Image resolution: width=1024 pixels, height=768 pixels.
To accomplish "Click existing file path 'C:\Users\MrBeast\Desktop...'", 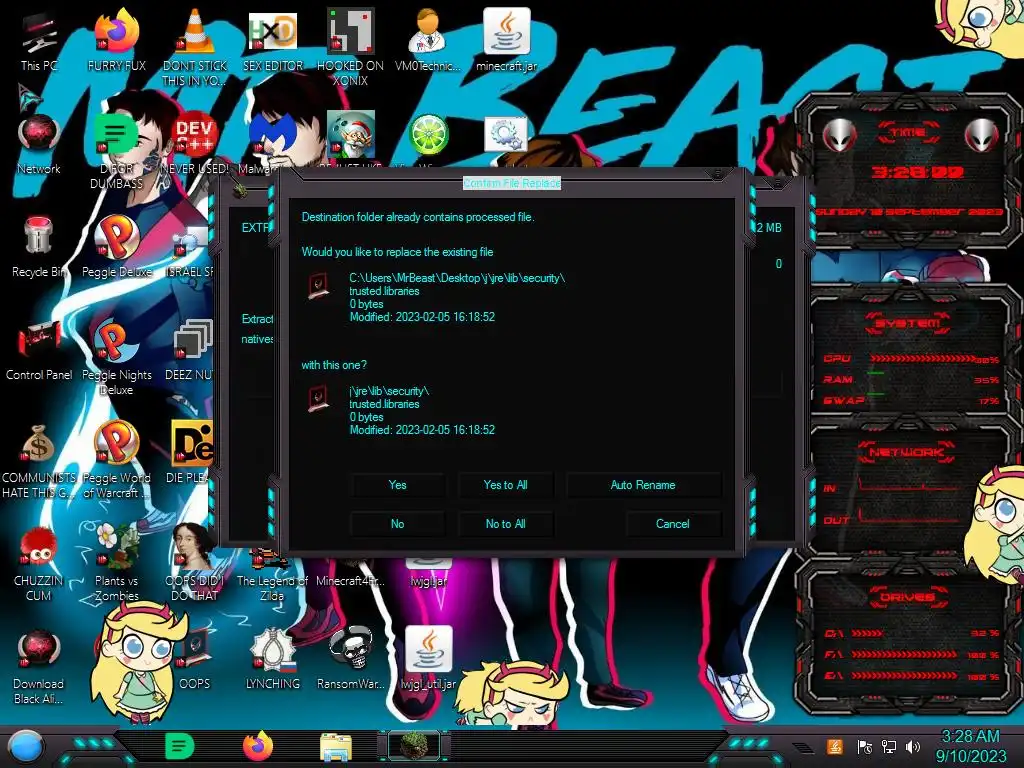I will click(457, 278).
